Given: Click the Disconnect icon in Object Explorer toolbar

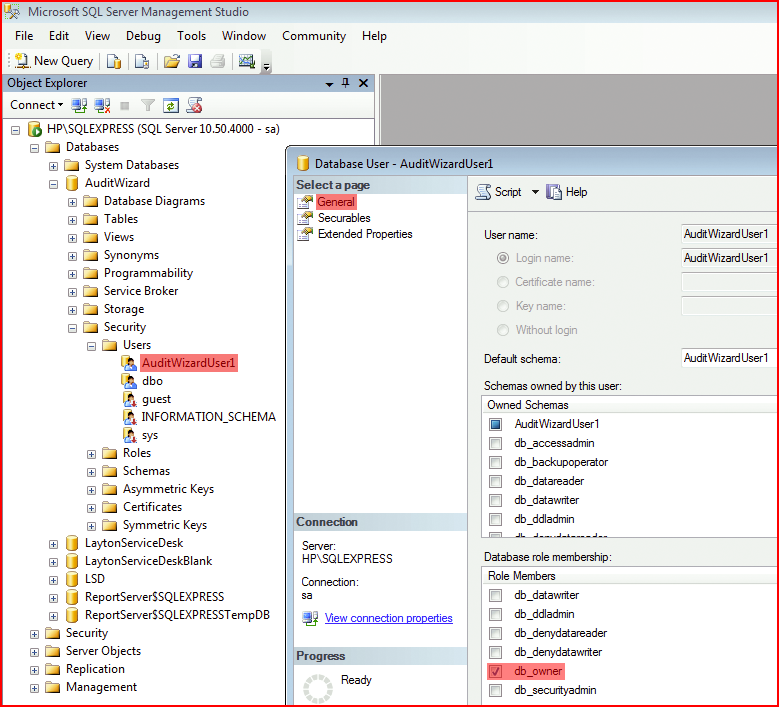Looking at the screenshot, I should point(102,105).
